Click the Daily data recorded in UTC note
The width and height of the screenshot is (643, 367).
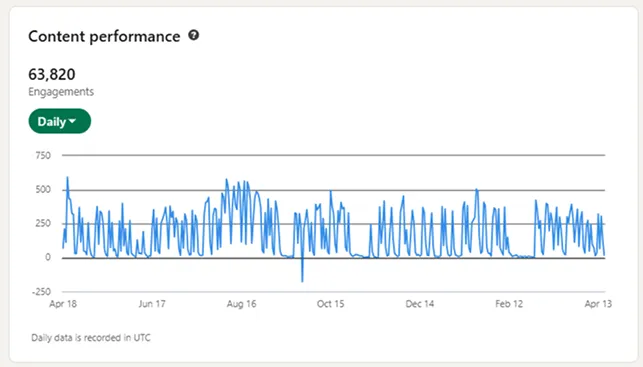click(x=91, y=338)
